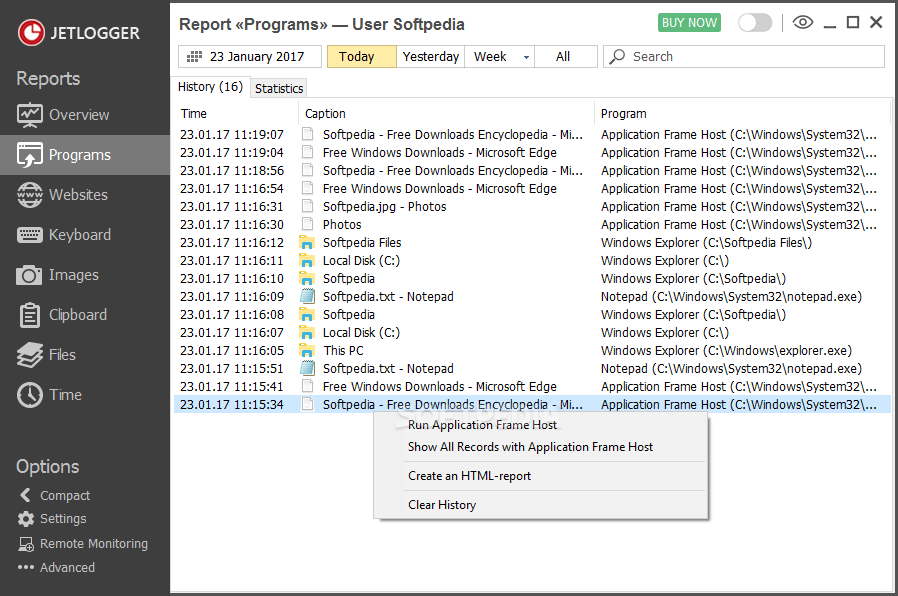Click the notepad icon of the 11:15:51 row
Image resolution: width=898 pixels, height=596 pixels.
click(308, 369)
